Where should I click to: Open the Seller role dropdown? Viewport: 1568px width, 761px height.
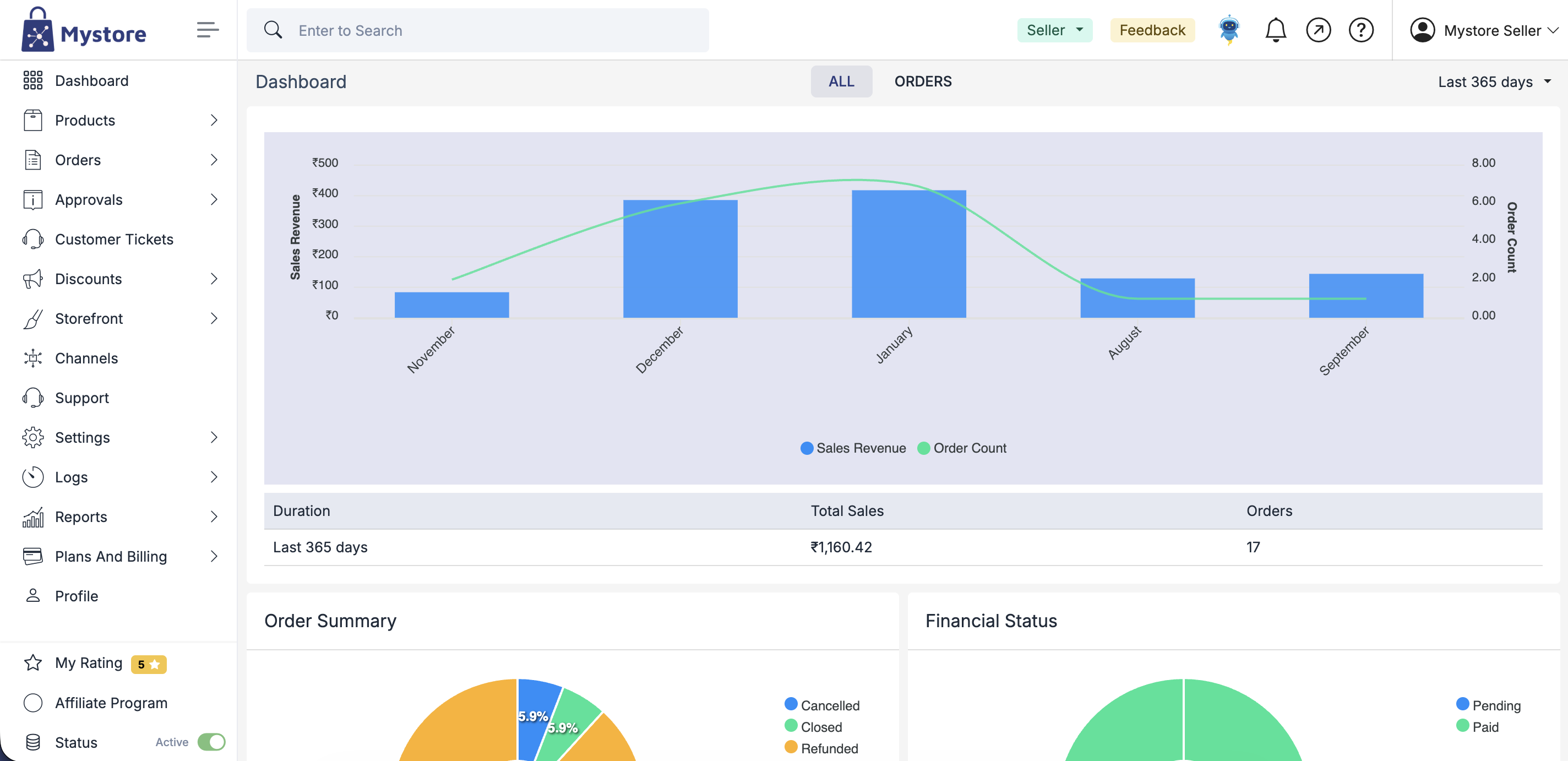point(1054,30)
